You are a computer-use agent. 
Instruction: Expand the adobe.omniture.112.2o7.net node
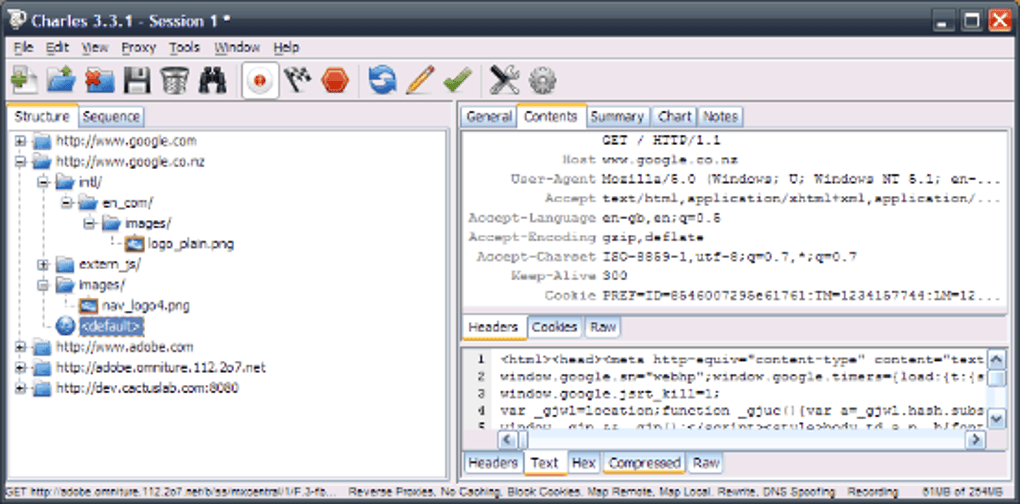(20, 368)
